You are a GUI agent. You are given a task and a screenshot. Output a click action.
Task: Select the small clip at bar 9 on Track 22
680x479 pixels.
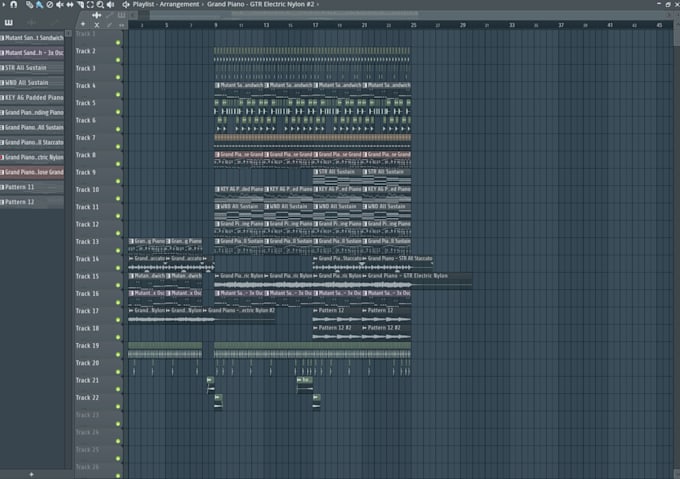(218, 401)
